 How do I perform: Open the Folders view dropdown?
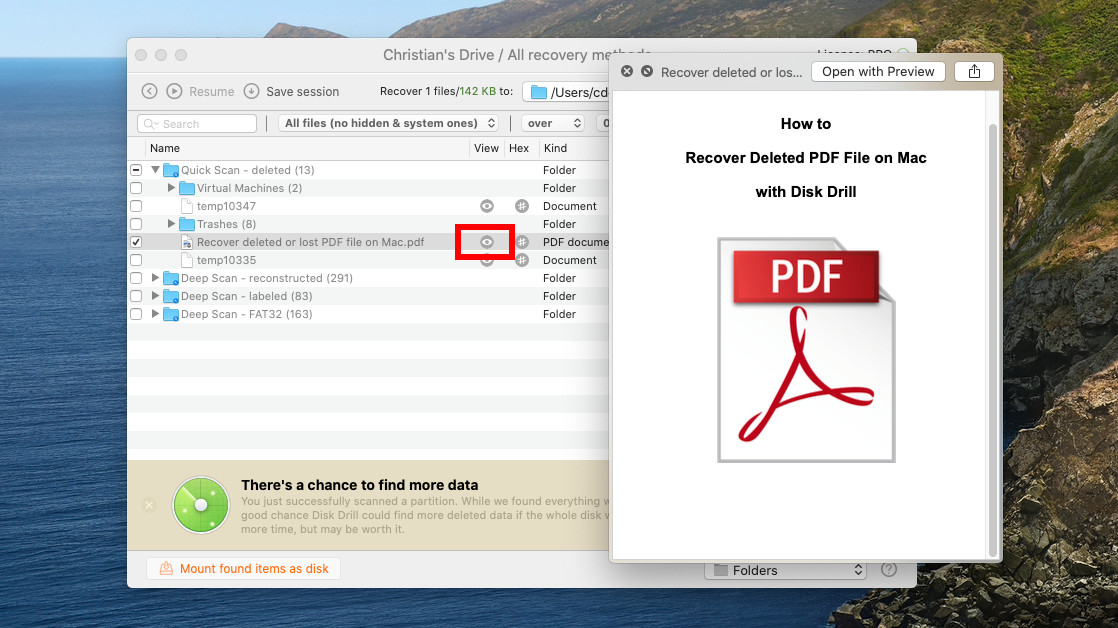click(786, 570)
